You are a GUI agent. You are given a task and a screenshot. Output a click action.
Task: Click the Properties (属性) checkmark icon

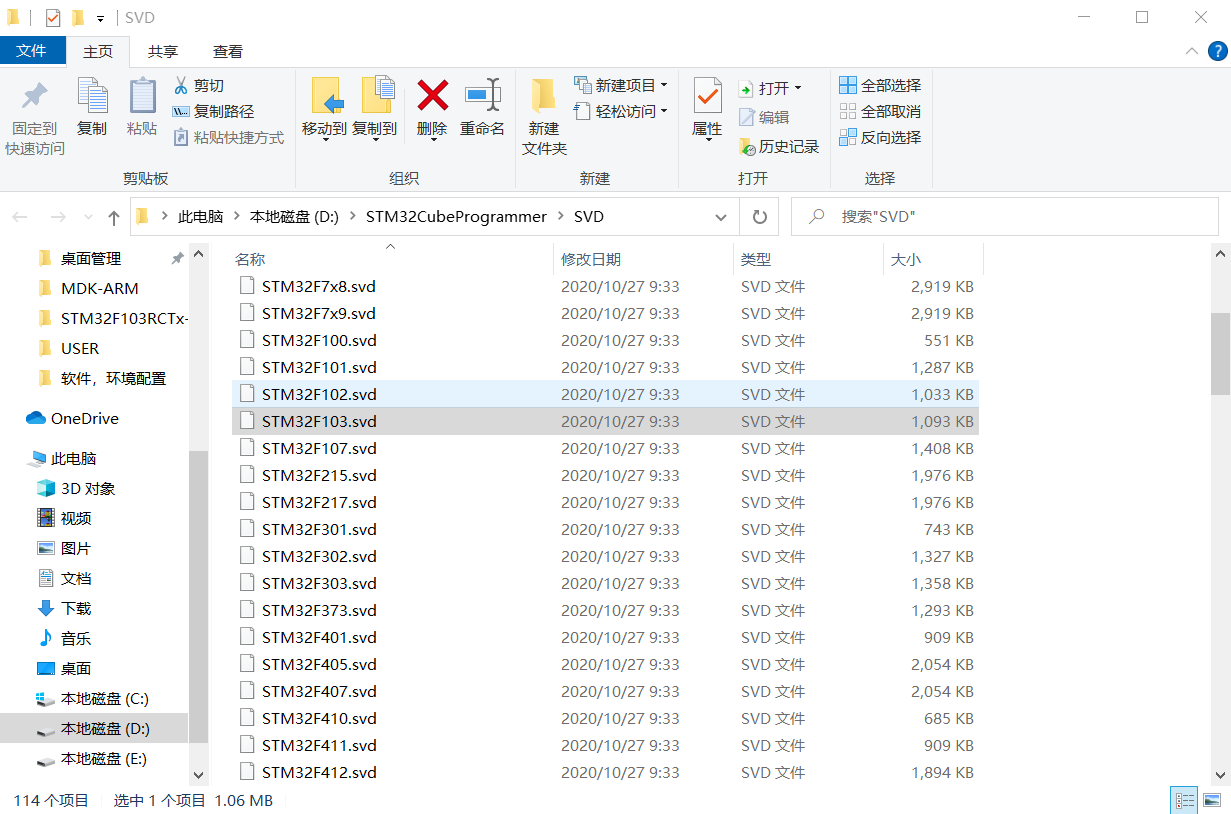707,96
